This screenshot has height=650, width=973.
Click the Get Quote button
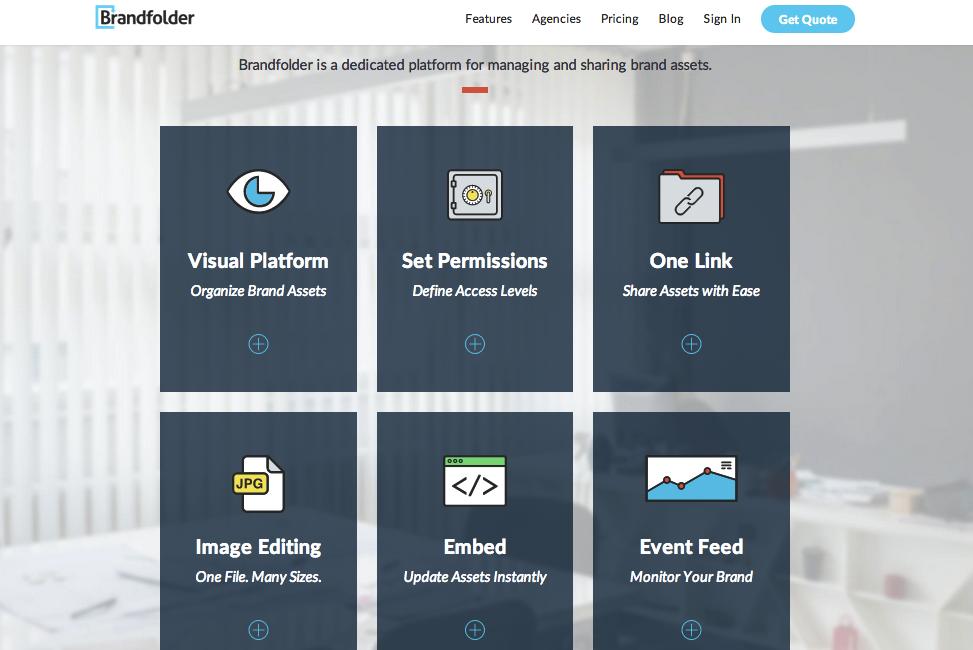point(807,19)
